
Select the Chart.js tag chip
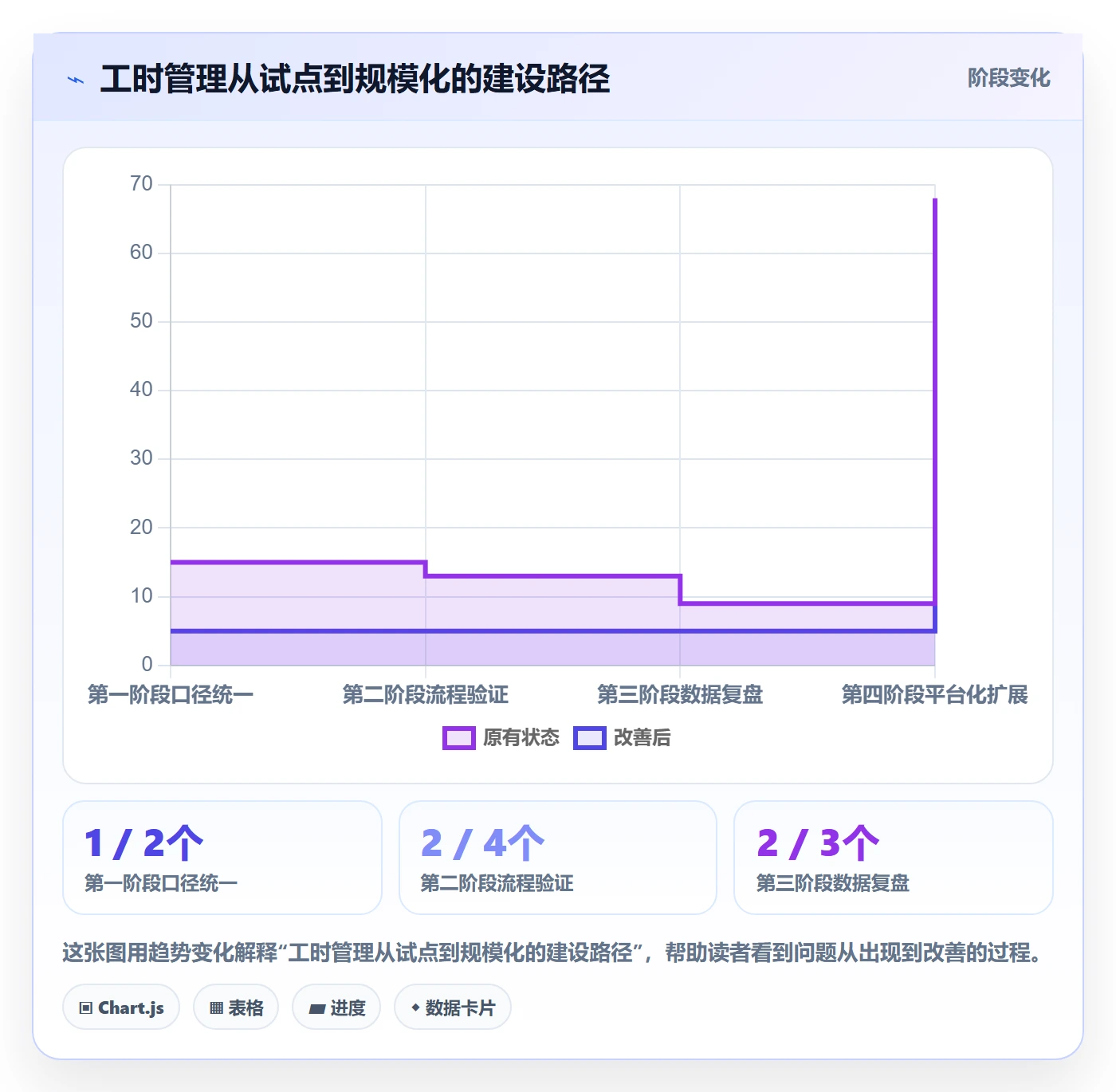121,1008
